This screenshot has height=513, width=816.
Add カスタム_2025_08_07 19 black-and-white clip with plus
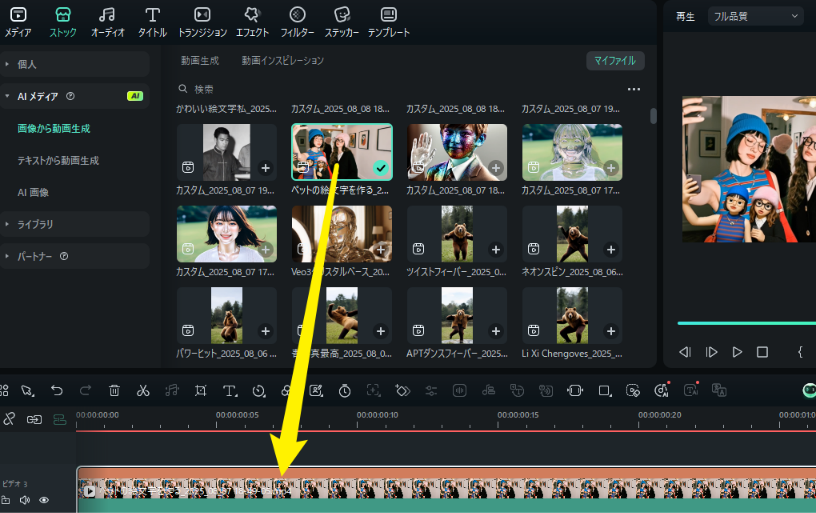(265, 168)
